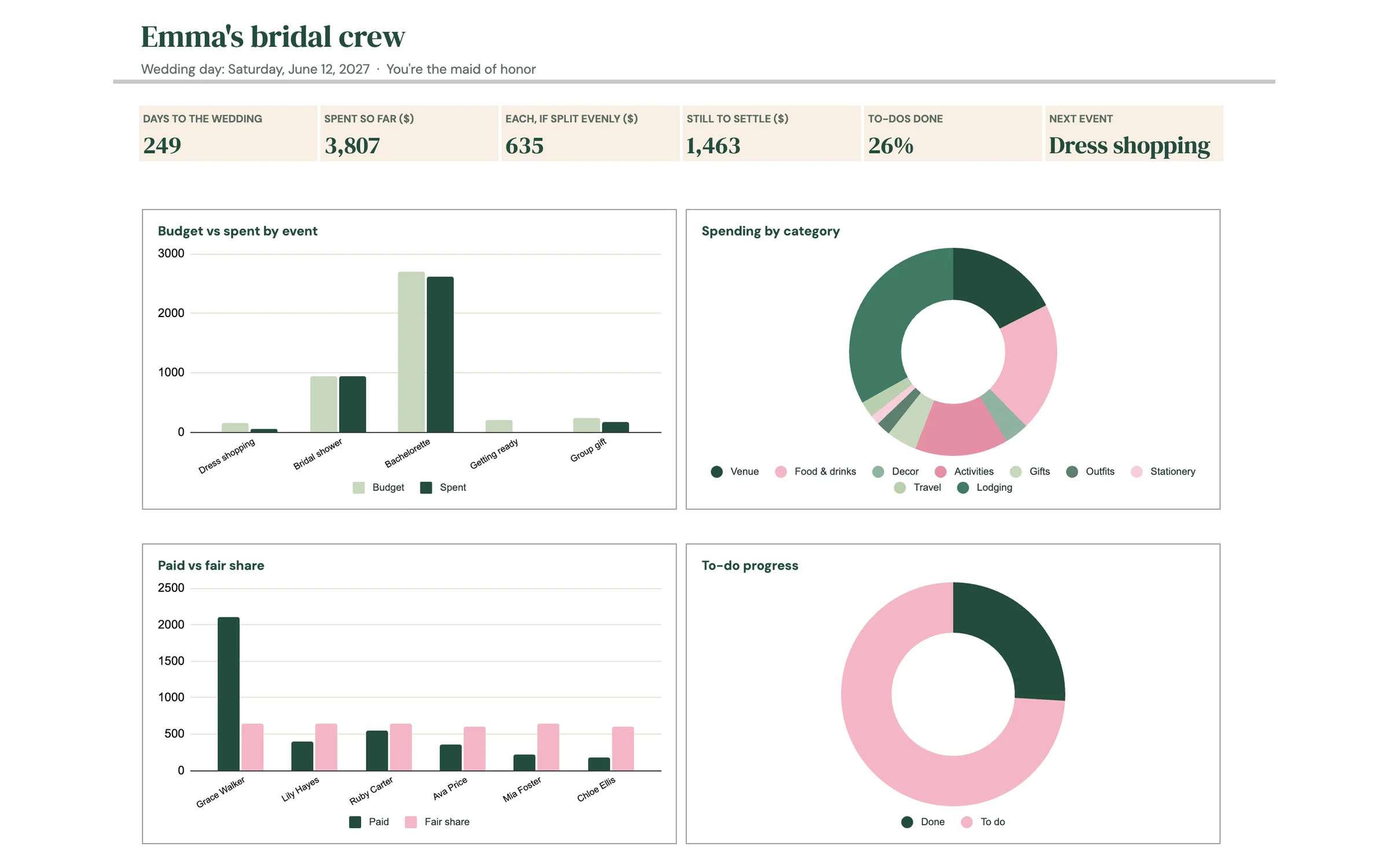Viewport: 1389px width, 868px height.
Task: Select the Lodging legend entry
Action: pyautogui.click(x=984, y=488)
